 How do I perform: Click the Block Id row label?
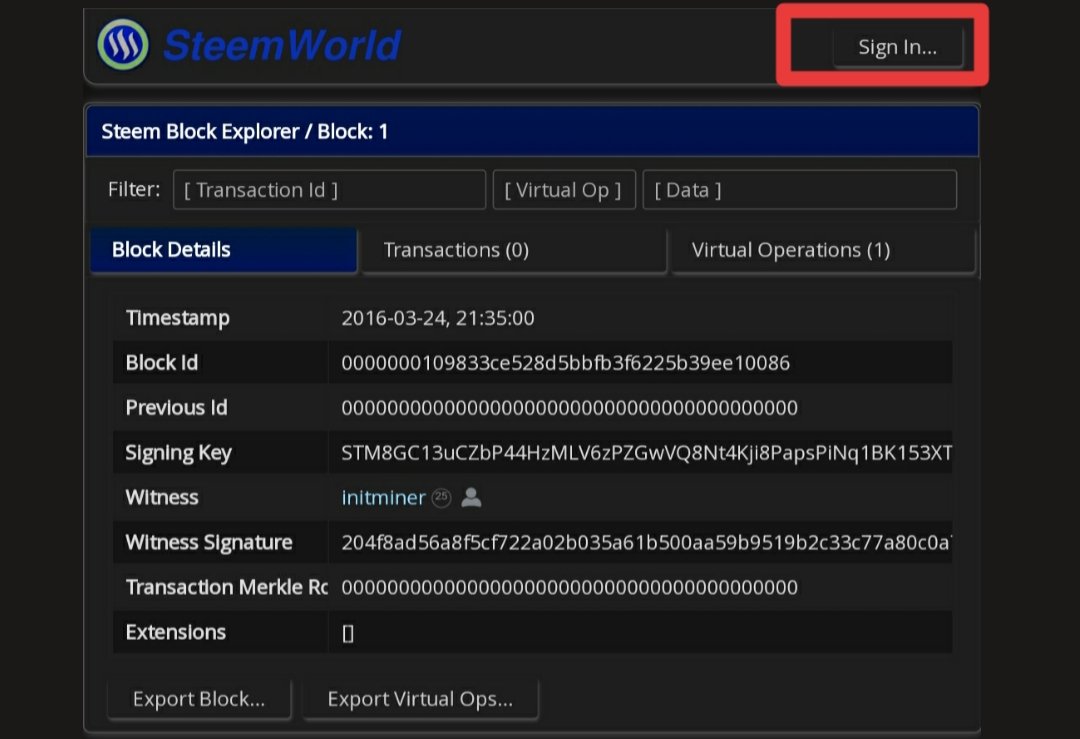point(162,363)
